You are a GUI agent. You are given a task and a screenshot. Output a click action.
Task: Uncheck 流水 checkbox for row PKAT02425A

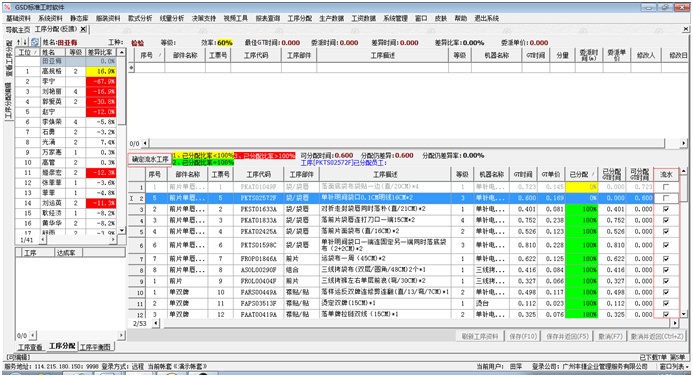(x=666, y=231)
